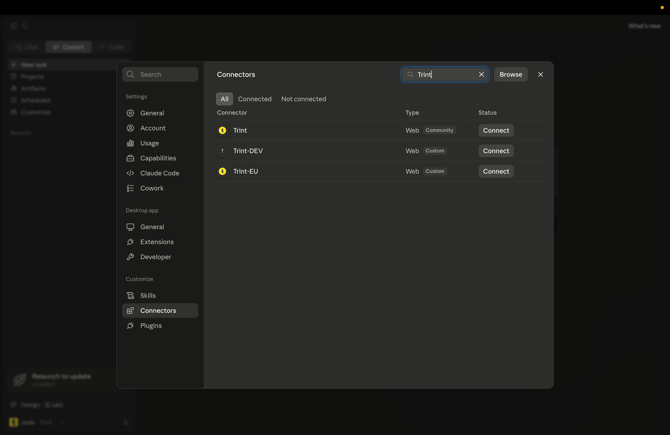Click the gear icon beside General
670x435 pixels.
(130, 113)
